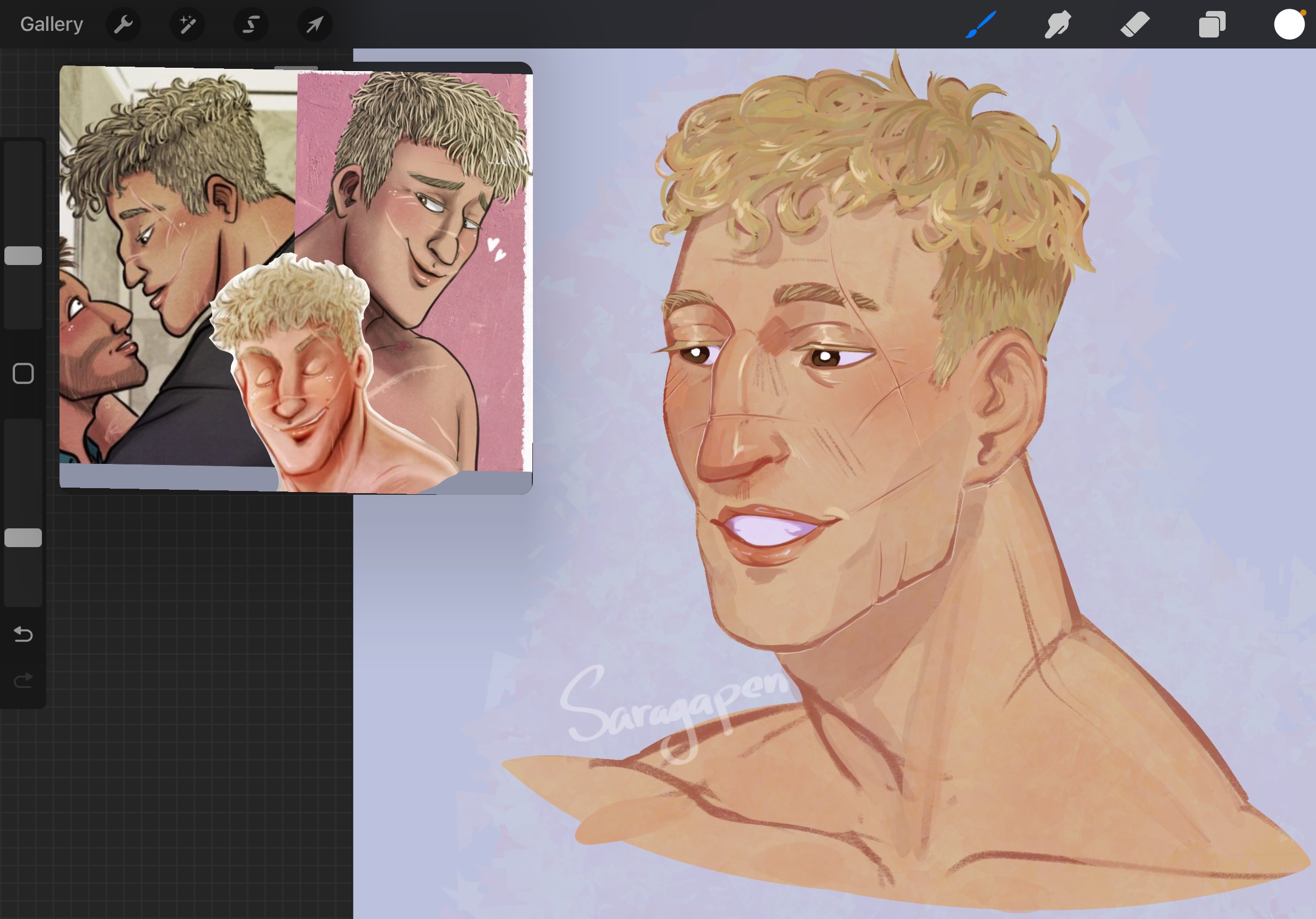Select the Eraser tool
The image size is (1316, 919).
(x=1135, y=25)
